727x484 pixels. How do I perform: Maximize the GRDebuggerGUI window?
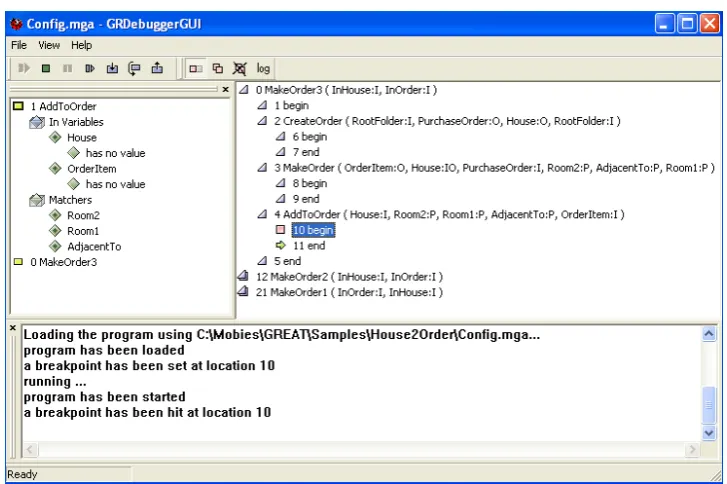click(687, 24)
